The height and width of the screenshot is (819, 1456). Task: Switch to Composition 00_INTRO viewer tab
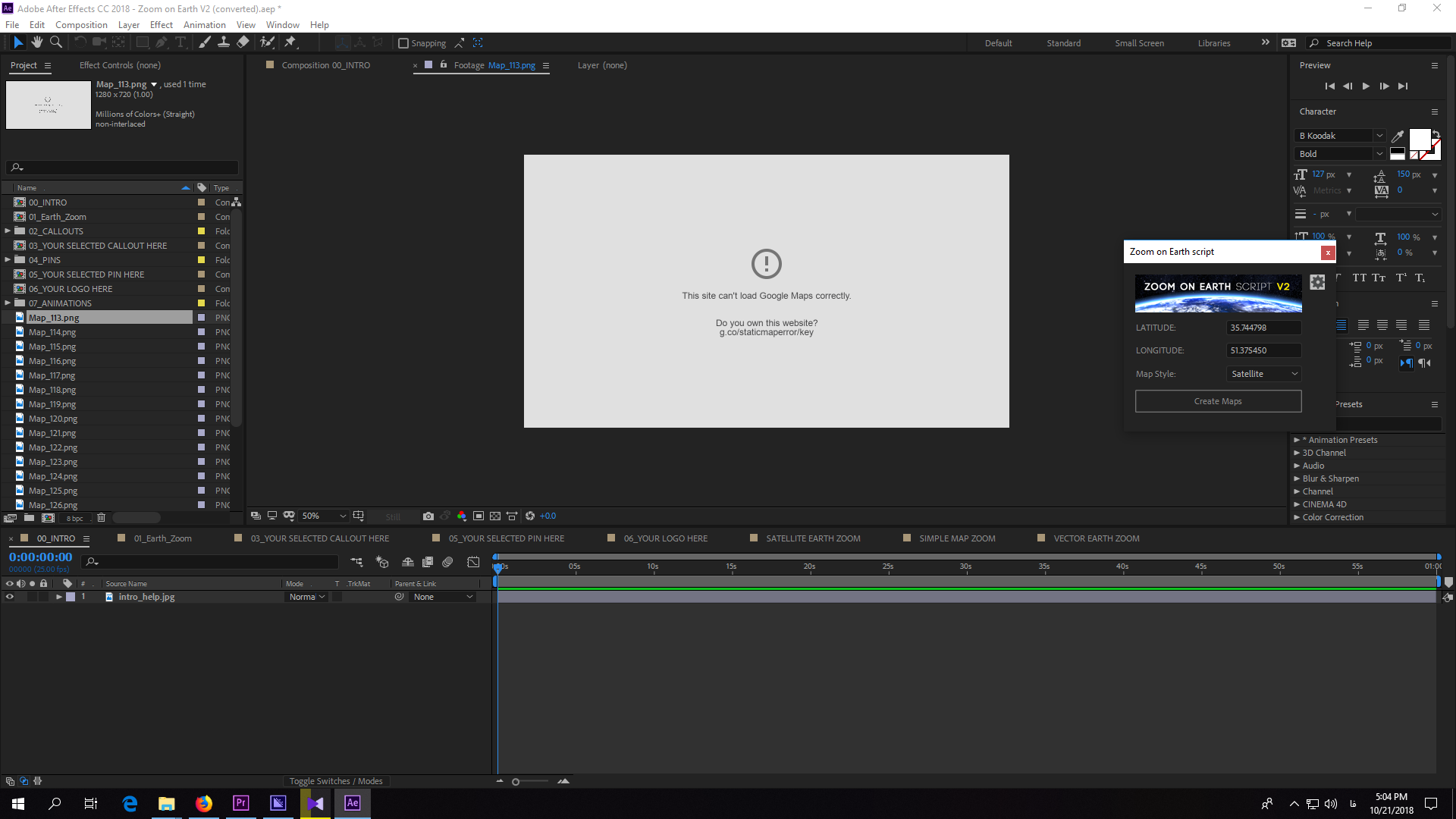pyautogui.click(x=325, y=65)
